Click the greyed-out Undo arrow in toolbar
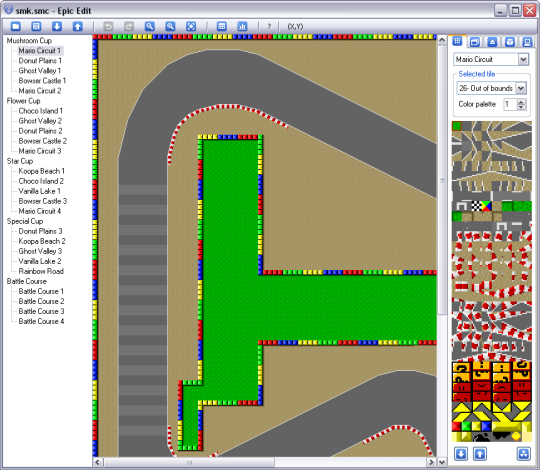The image size is (540, 470). pos(108,26)
